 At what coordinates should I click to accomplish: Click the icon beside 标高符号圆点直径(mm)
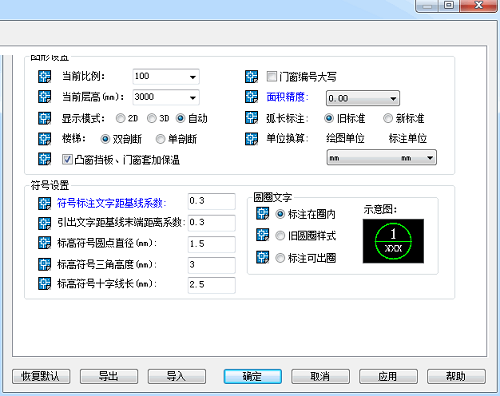[x=44, y=243]
